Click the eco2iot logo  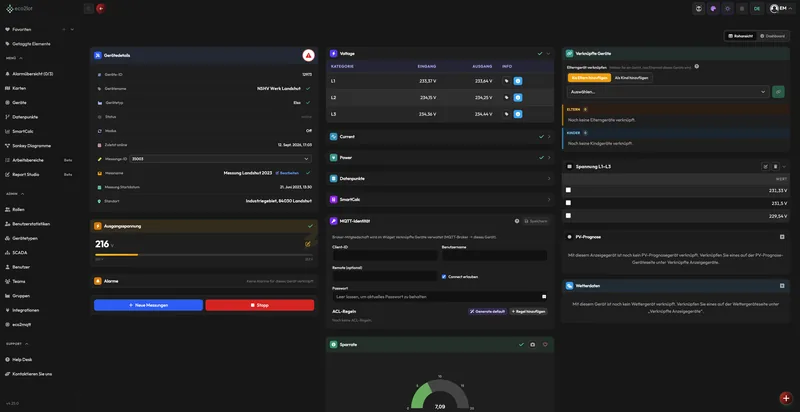pyautogui.click(x=17, y=9)
